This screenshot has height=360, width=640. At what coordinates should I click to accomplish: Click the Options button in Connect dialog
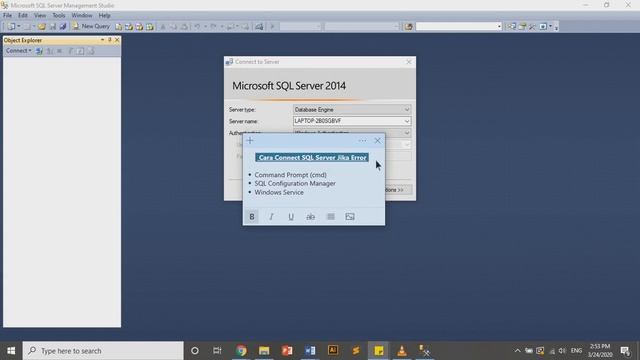(x=397, y=190)
